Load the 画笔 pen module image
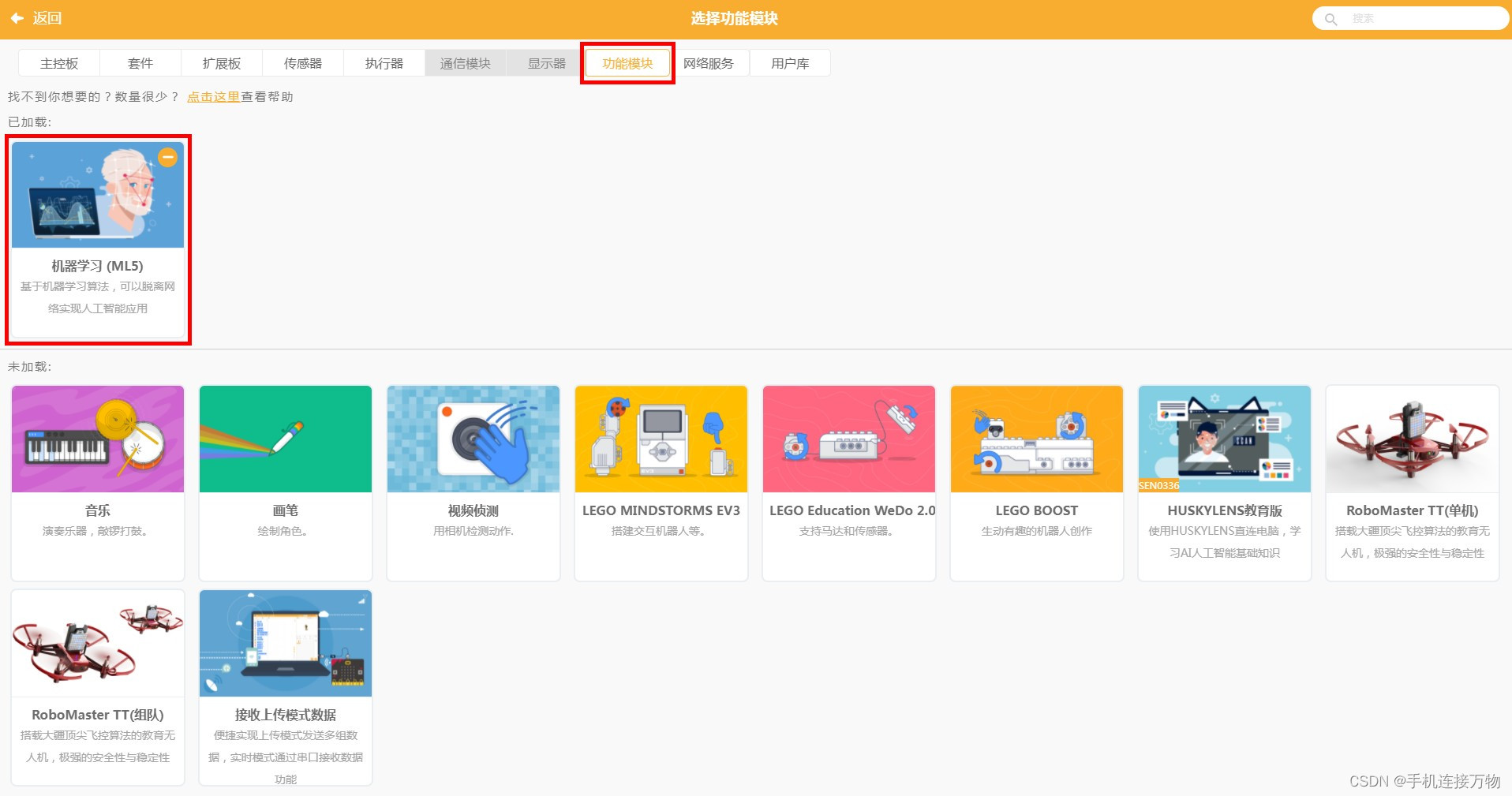1512x796 pixels. pyautogui.click(x=286, y=439)
